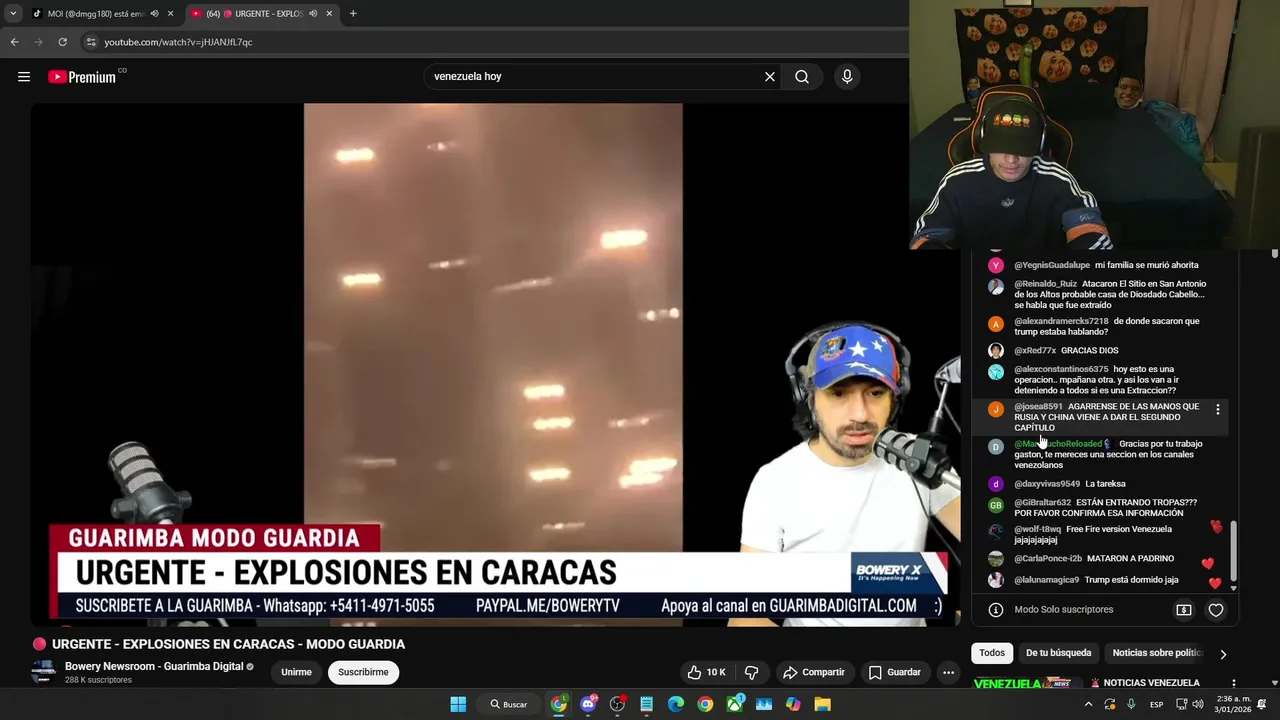Click @wolf-t8wq username in chat
This screenshot has height=720, width=1280.
[x=1037, y=529]
